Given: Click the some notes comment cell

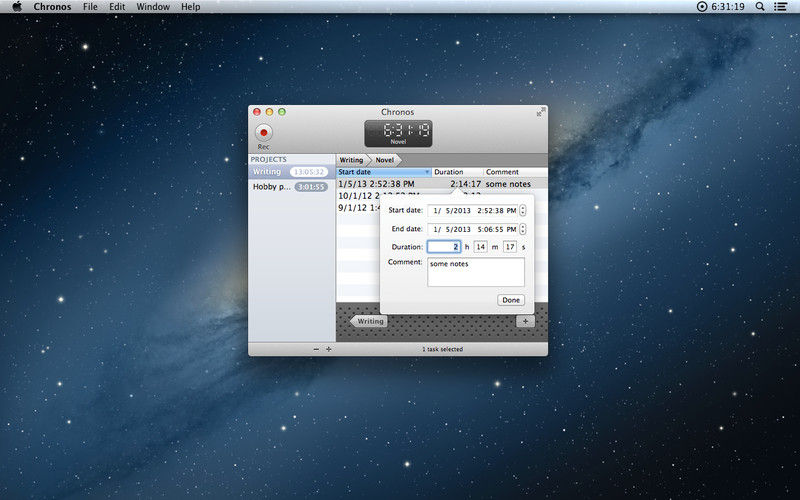Looking at the screenshot, I should (x=508, y=184).
